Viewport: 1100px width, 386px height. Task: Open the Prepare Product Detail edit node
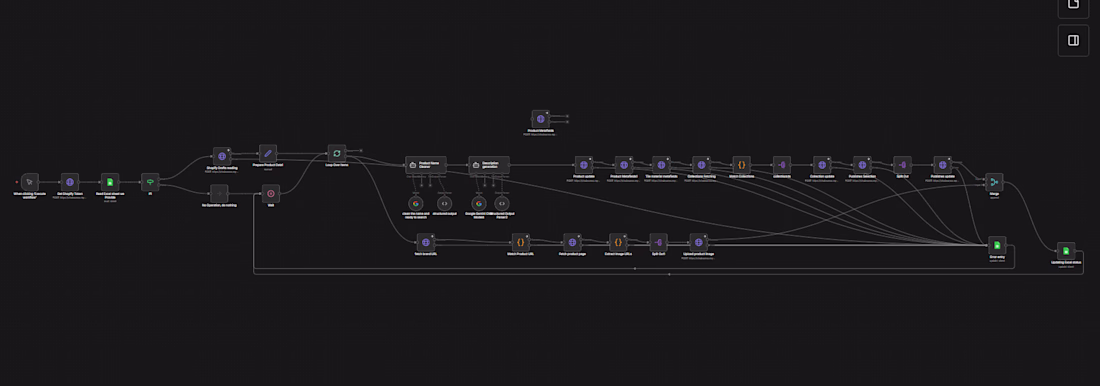268,154
